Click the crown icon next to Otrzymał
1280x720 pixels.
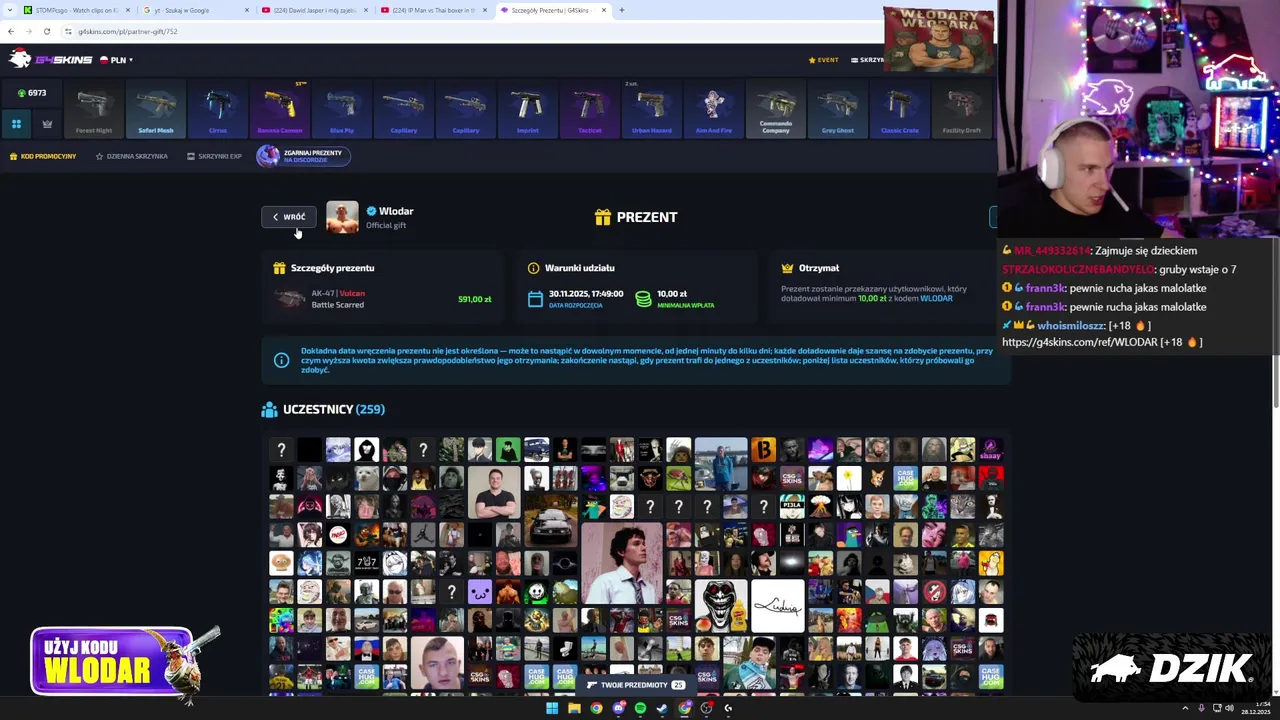[x=787, y=268]
